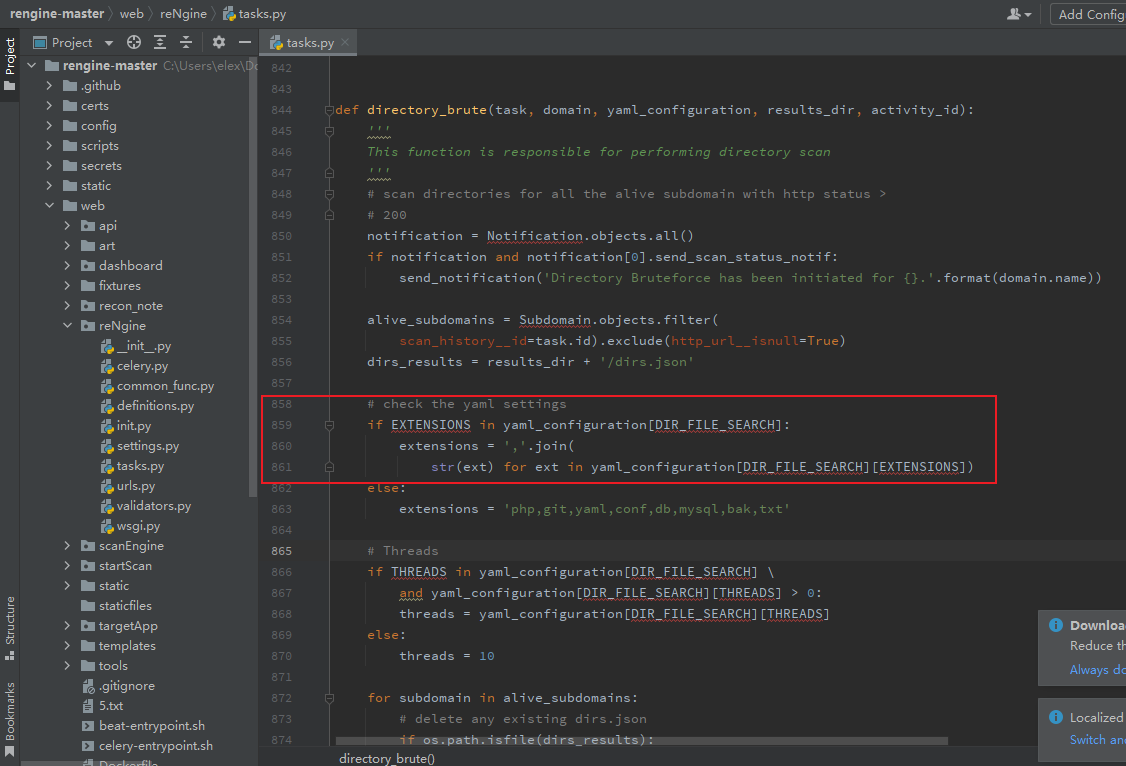Expand the secrets folder
Image resolution: width=1126 pixels, height=766 pixels.
[49, 166]
